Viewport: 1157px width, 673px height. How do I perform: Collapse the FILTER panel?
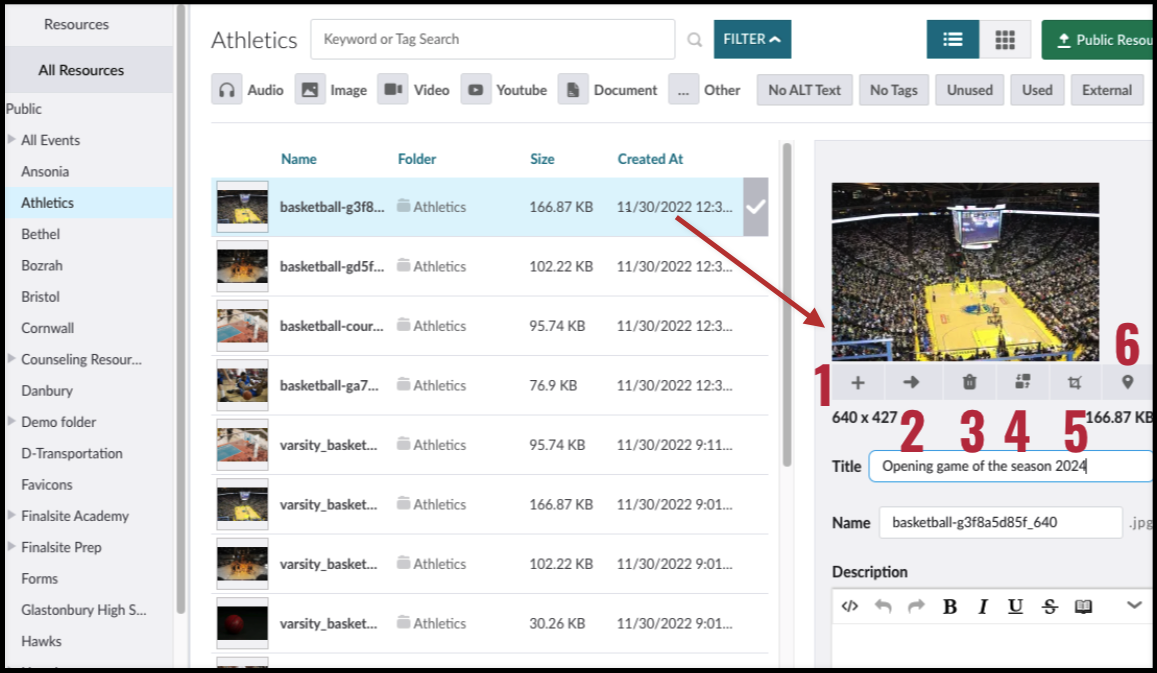[752, 39]
